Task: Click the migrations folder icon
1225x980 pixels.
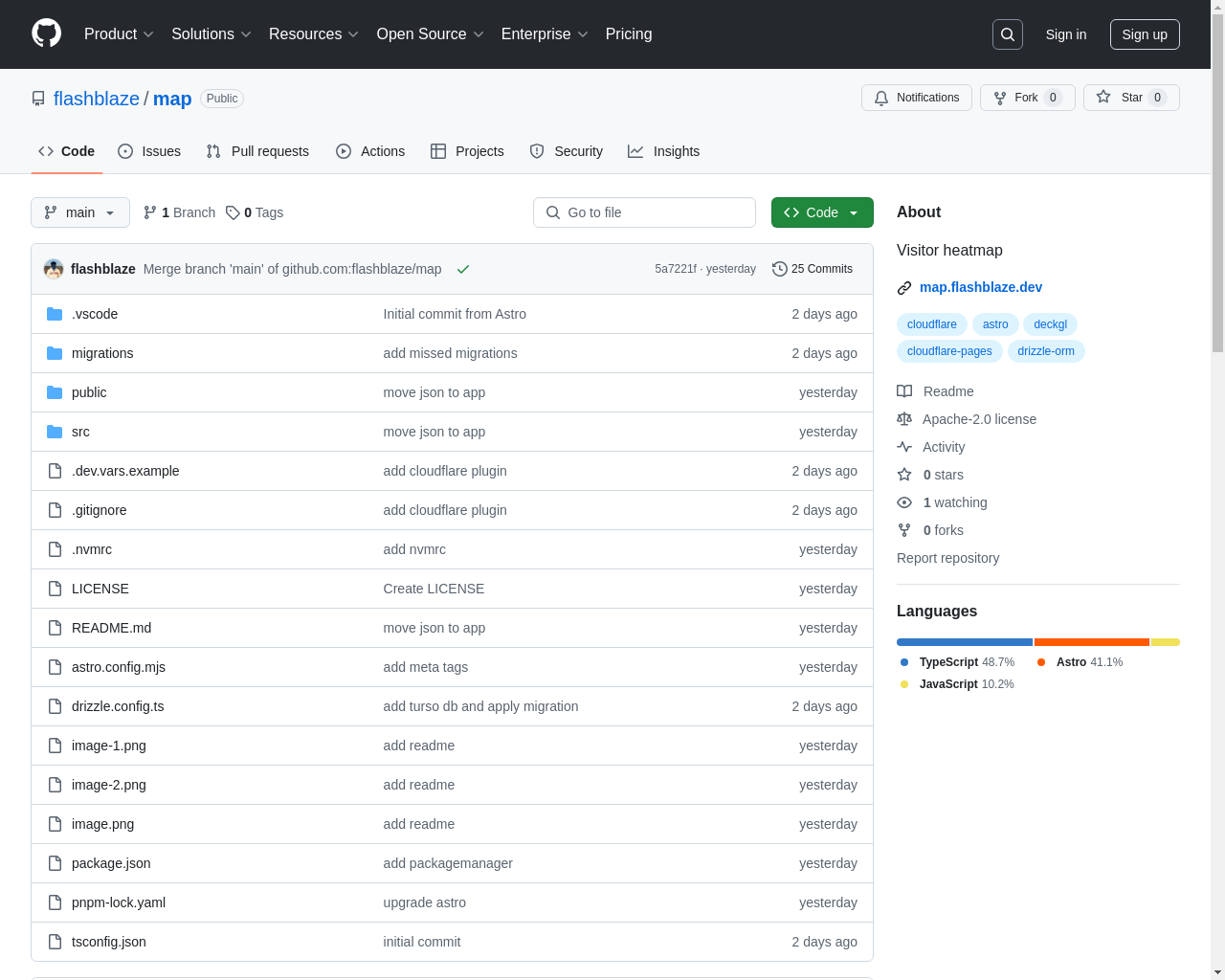Action: (x=55, y=353)
